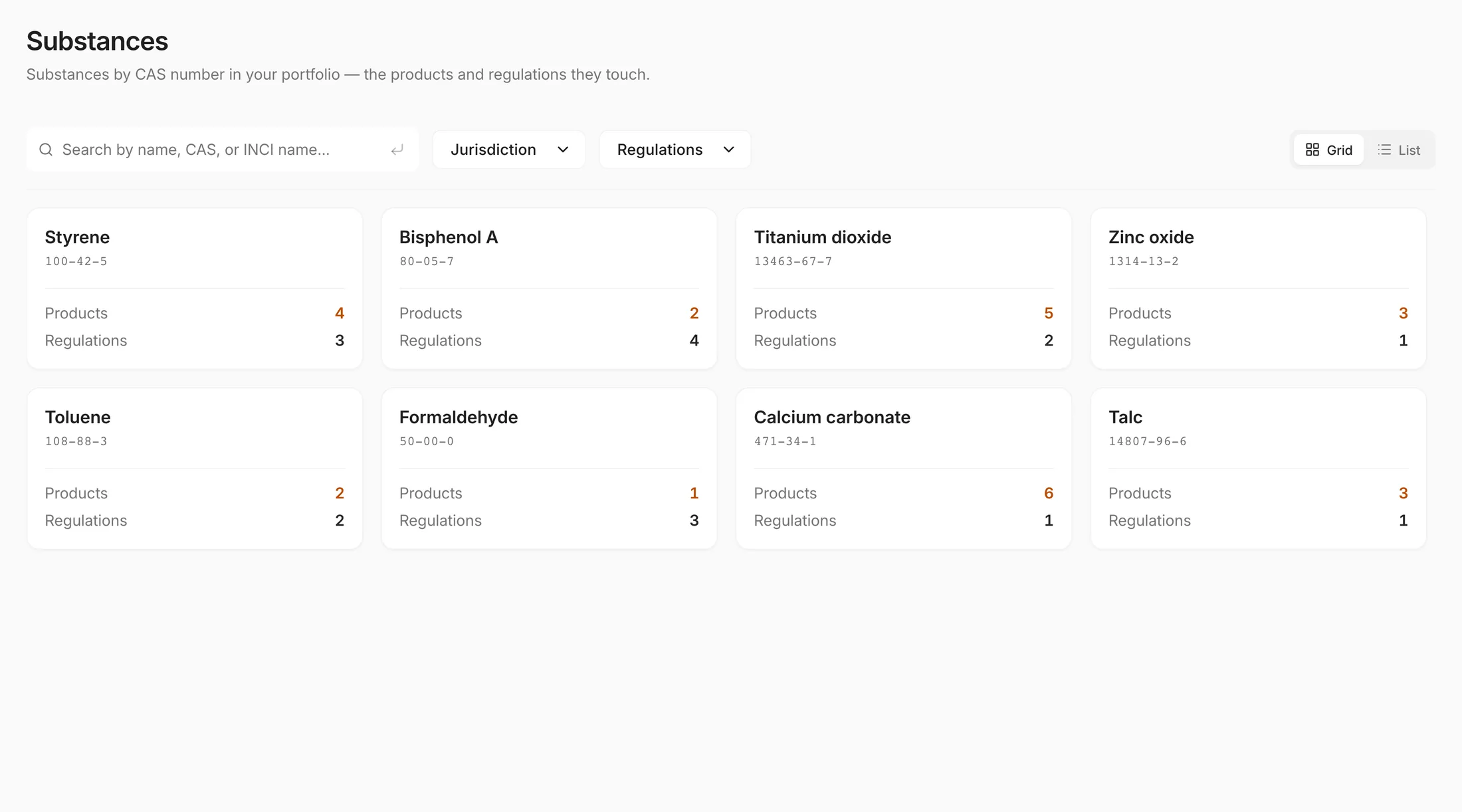Open the Regulations filter dropdown
The image size is (1462, 812).
(675, 150)
